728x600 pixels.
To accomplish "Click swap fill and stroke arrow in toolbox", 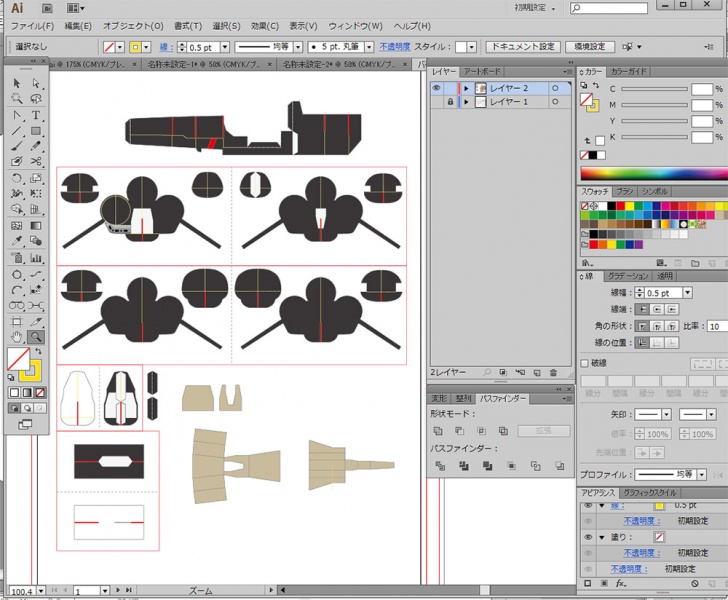I will click(x=39, y=352).
